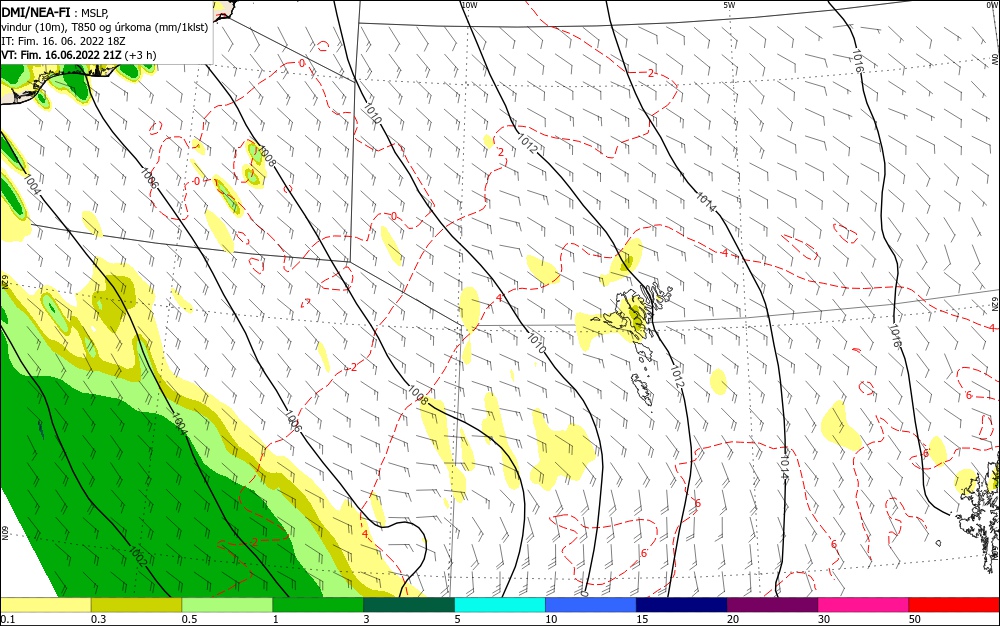
Task: Choose the navy 15–20 legend swatch
Action: [x=682, y=605]
